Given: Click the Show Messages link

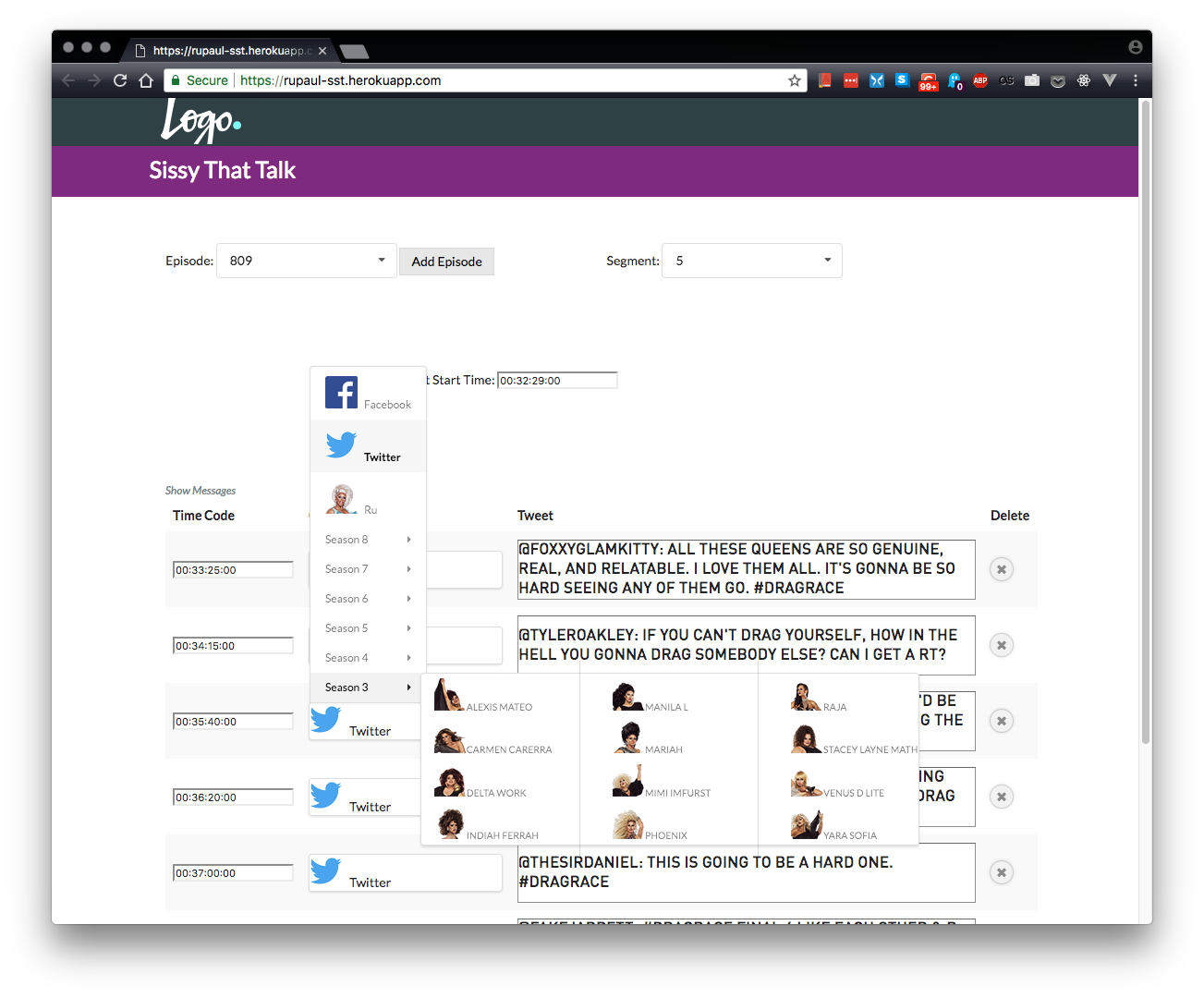Looking at the screenshot, I should click(201, 491).
